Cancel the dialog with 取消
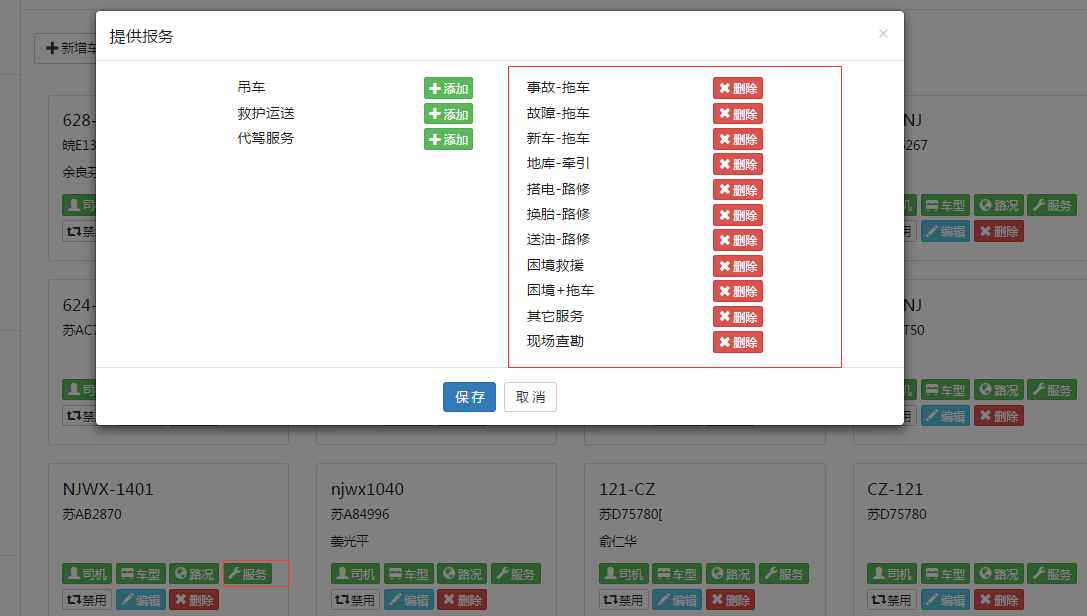This screenshot has width=1087, height=616. click(530, 397)
